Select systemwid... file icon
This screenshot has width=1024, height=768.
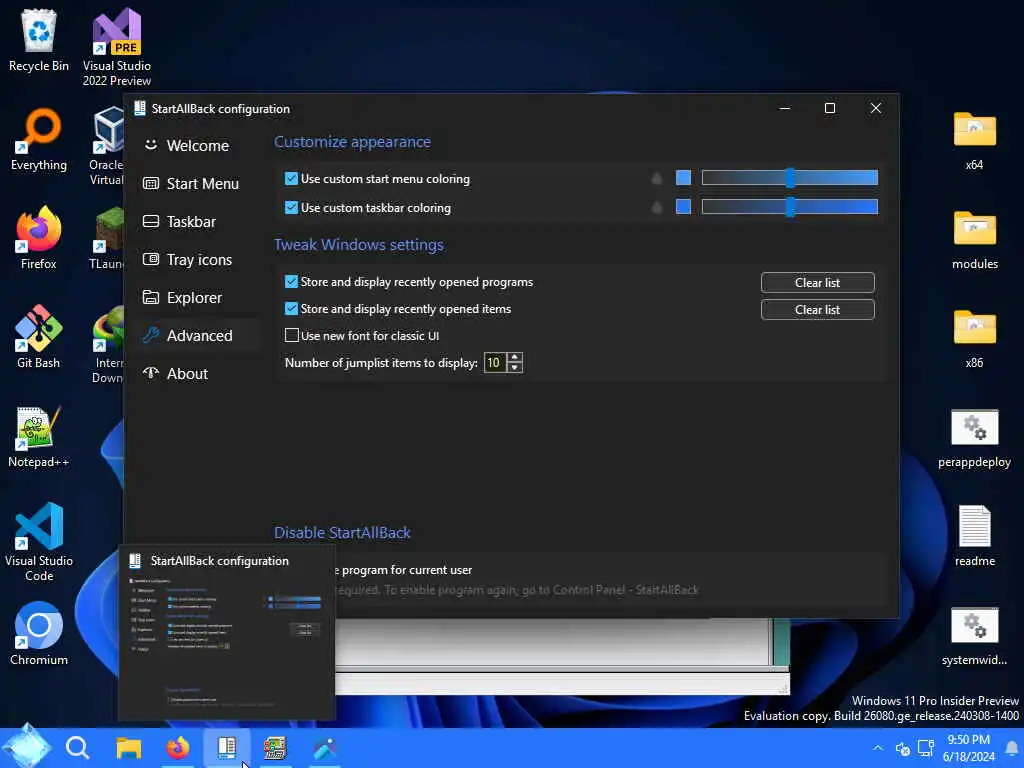tap(974, 635)
